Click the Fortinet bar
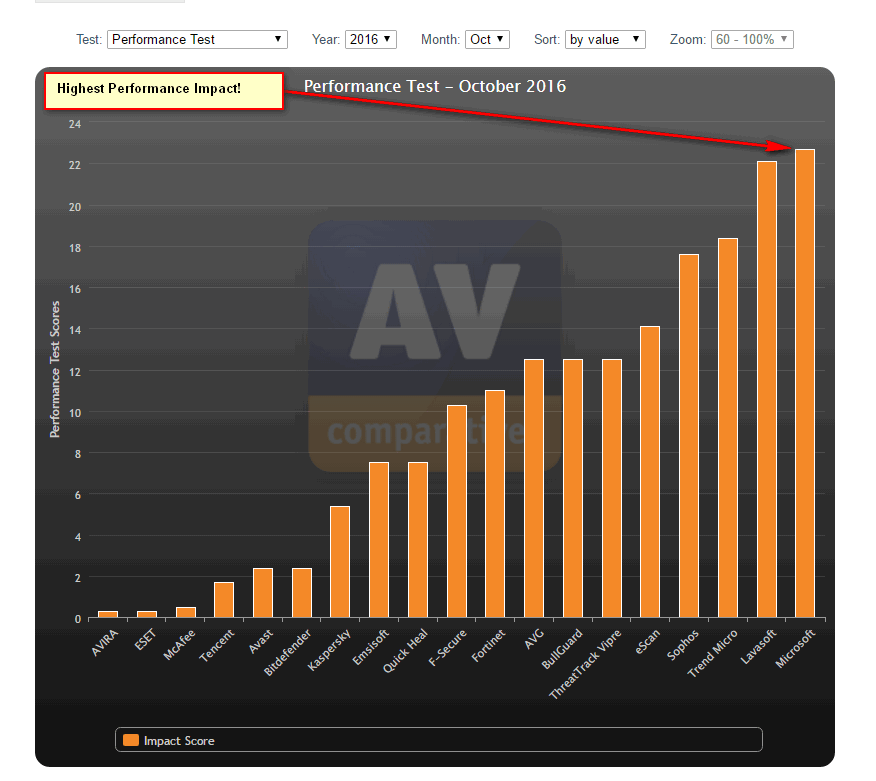Image resolution: width=876 pixels, height=781 pixels. pyautogui.click(x=495, y=504)
